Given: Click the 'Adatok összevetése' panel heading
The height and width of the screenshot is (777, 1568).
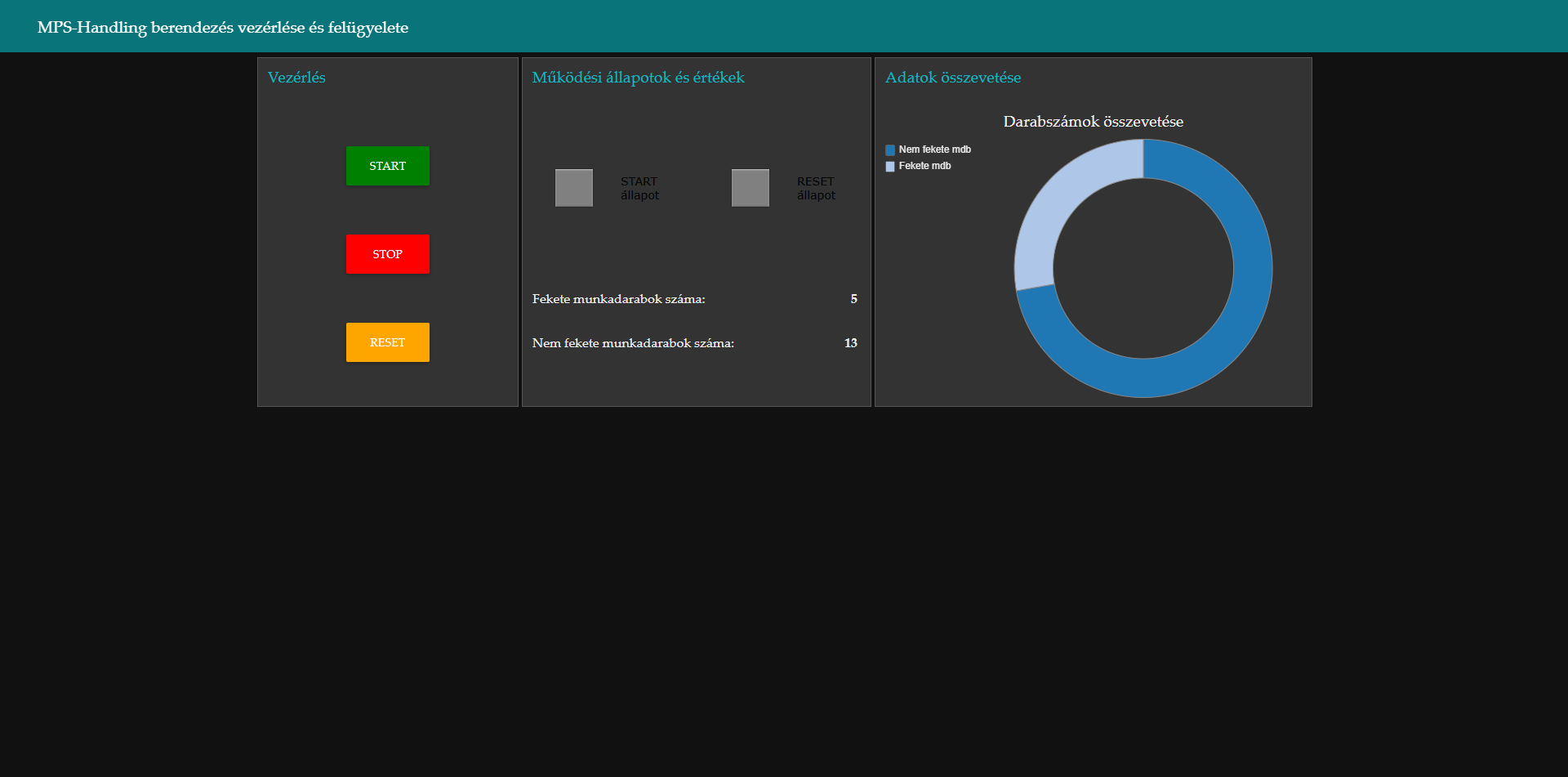Looking at the screenshot, I should tap(953, 78).
